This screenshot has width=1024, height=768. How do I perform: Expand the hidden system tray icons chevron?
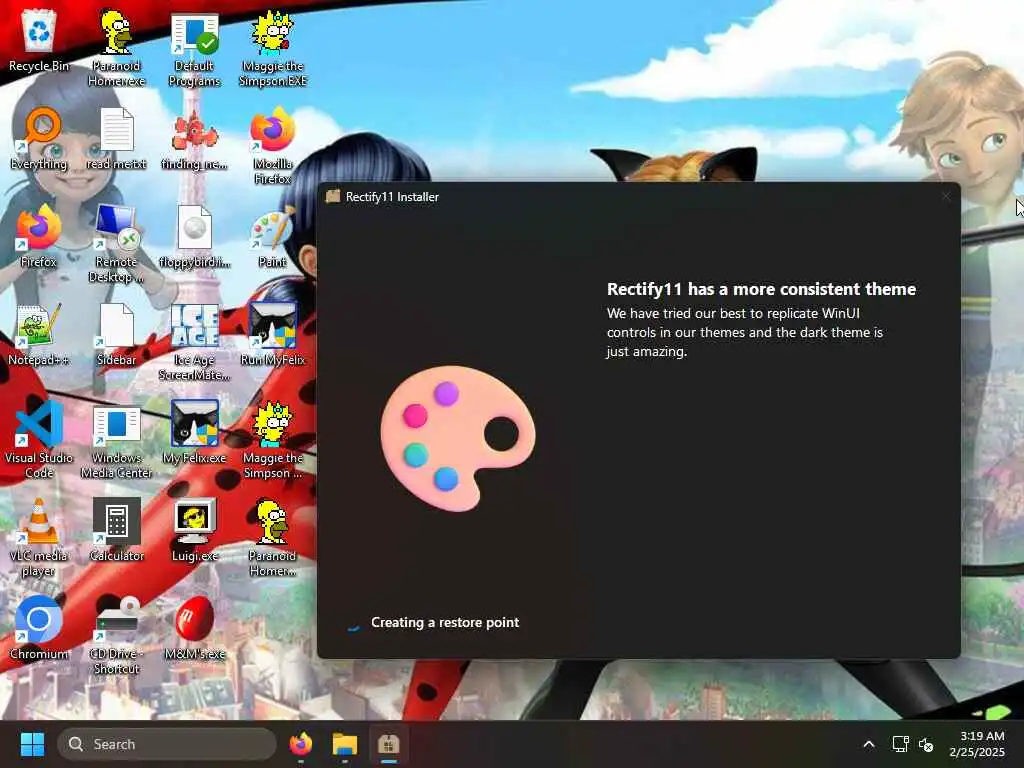click(x=869, y=744)
